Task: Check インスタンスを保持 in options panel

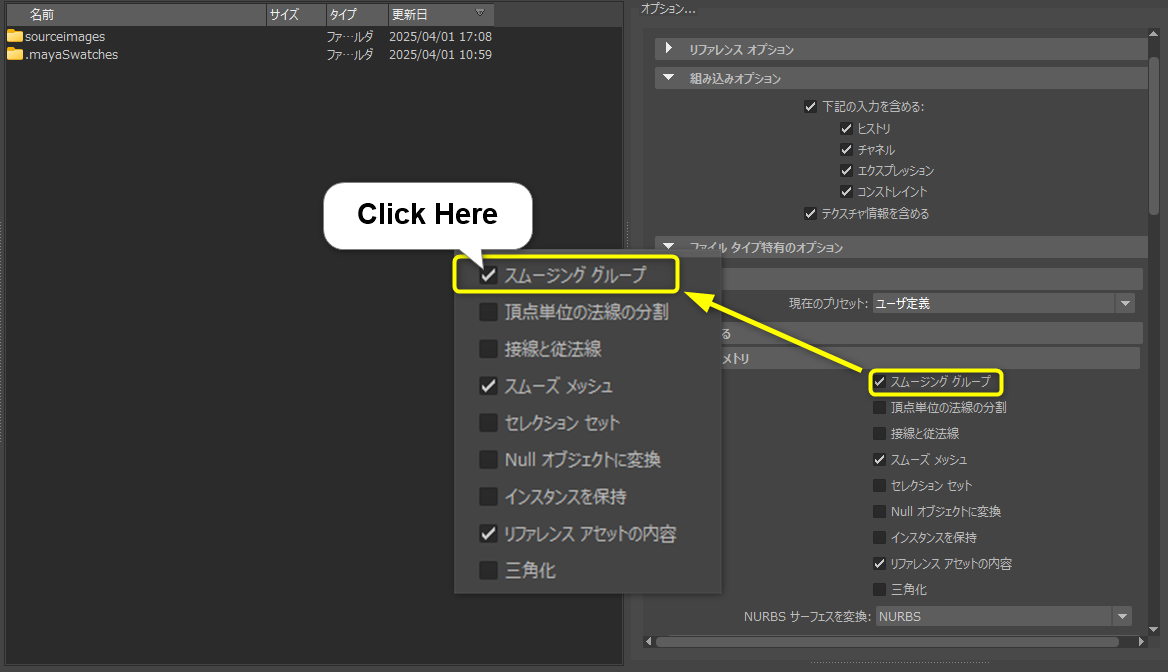Action: click(880, 538)
